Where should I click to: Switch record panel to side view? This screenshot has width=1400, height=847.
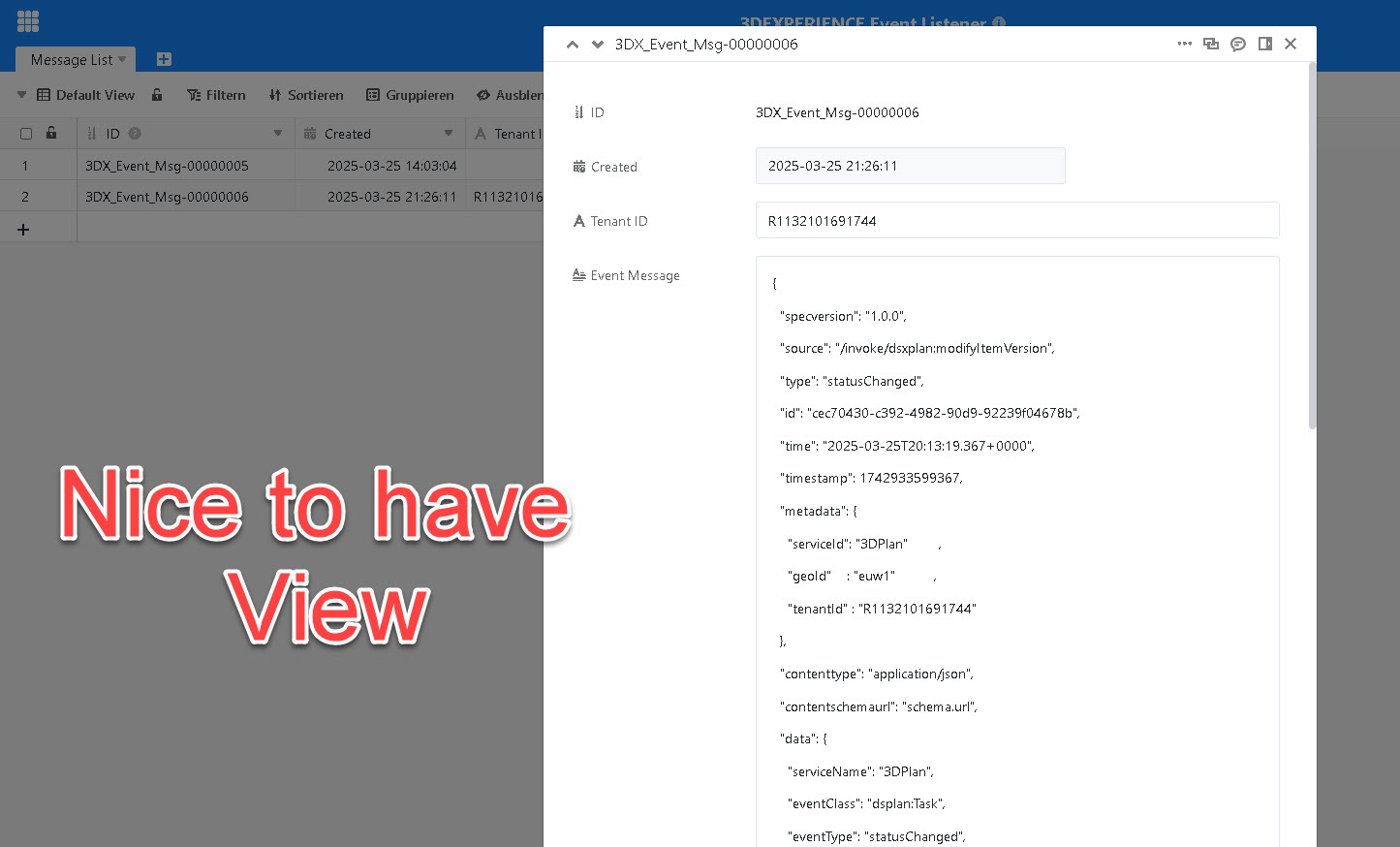coord(1264,44)
